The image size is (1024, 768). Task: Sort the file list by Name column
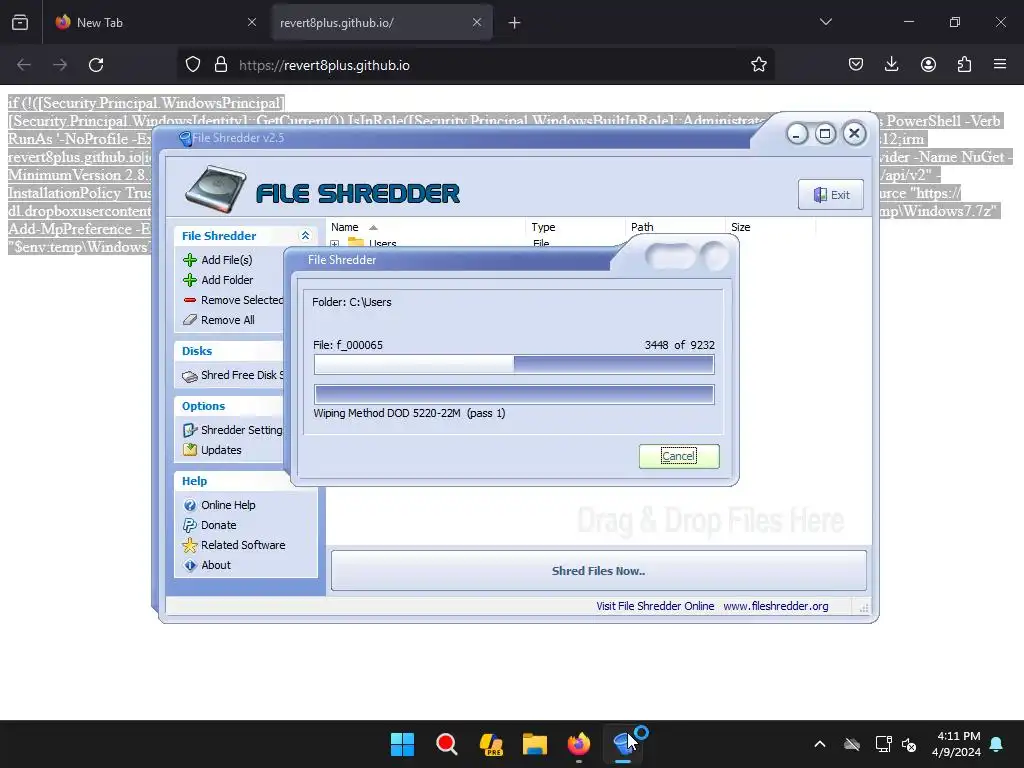tap(426, 227)
